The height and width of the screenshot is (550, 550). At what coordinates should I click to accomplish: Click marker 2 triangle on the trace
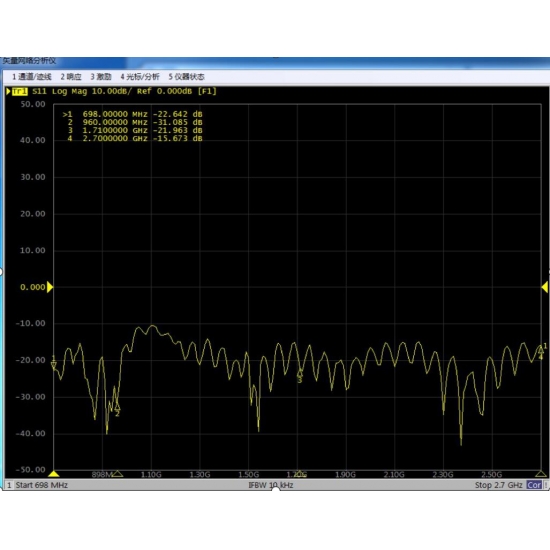click(x=117, y=406)
